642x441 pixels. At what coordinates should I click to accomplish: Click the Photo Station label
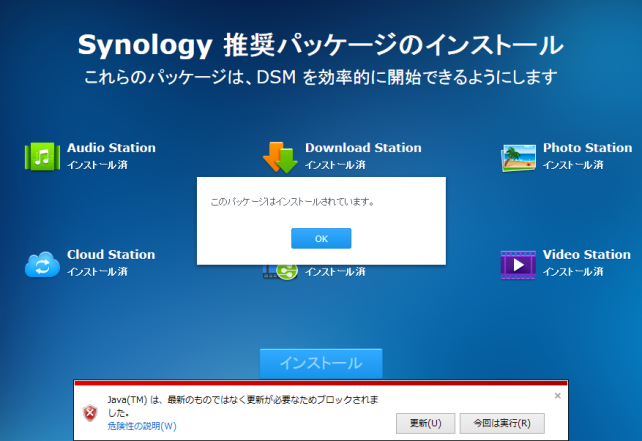588,148
